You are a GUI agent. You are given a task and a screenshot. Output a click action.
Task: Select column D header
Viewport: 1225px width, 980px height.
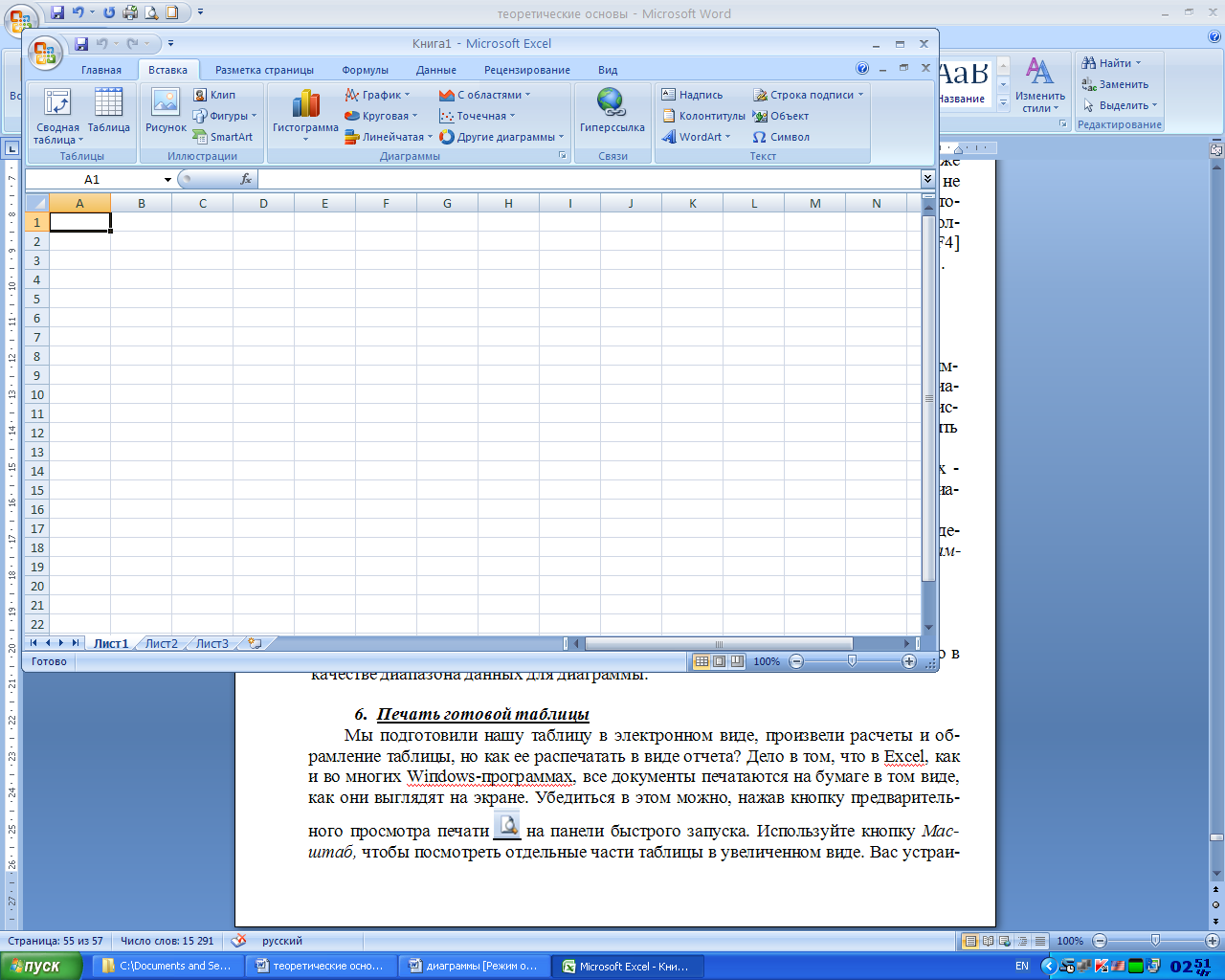[x=263, y=203]
